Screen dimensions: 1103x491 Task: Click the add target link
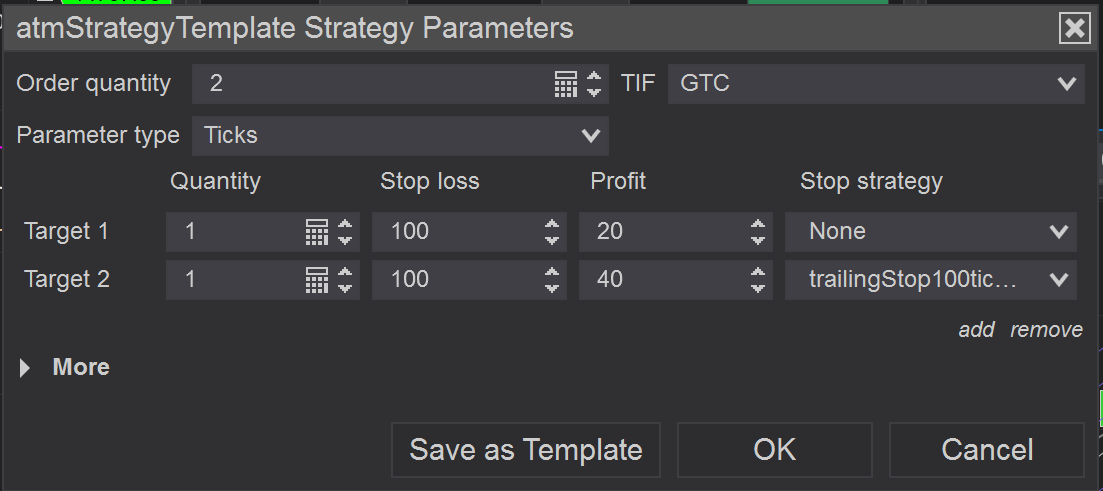pos(976,330)
